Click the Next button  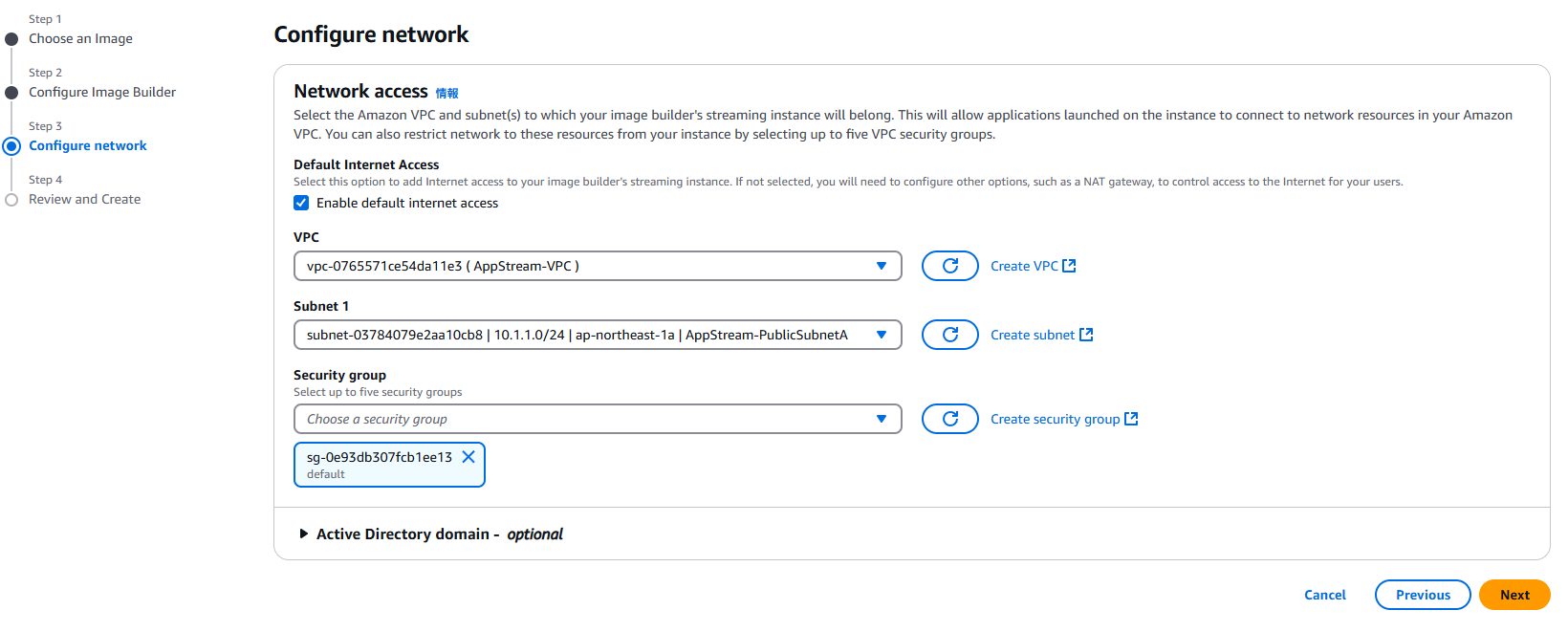coord(1514,595)
